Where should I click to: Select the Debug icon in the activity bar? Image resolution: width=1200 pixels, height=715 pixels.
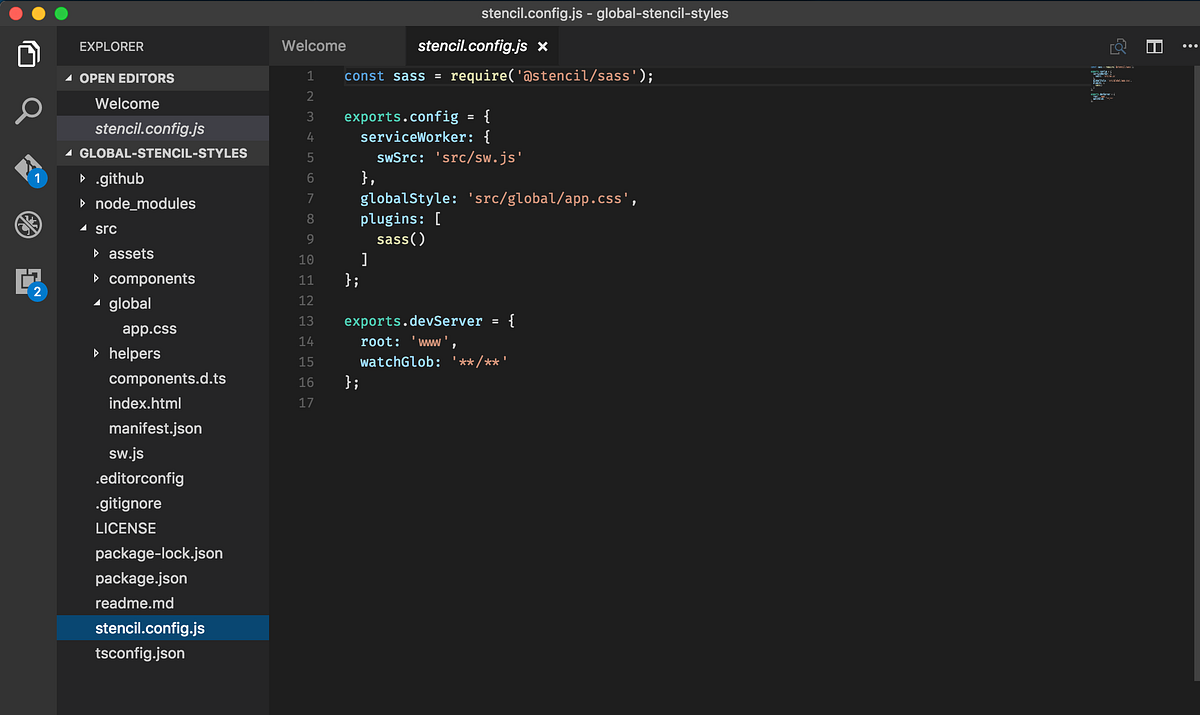pyautogui.click(x=28, y=225)
